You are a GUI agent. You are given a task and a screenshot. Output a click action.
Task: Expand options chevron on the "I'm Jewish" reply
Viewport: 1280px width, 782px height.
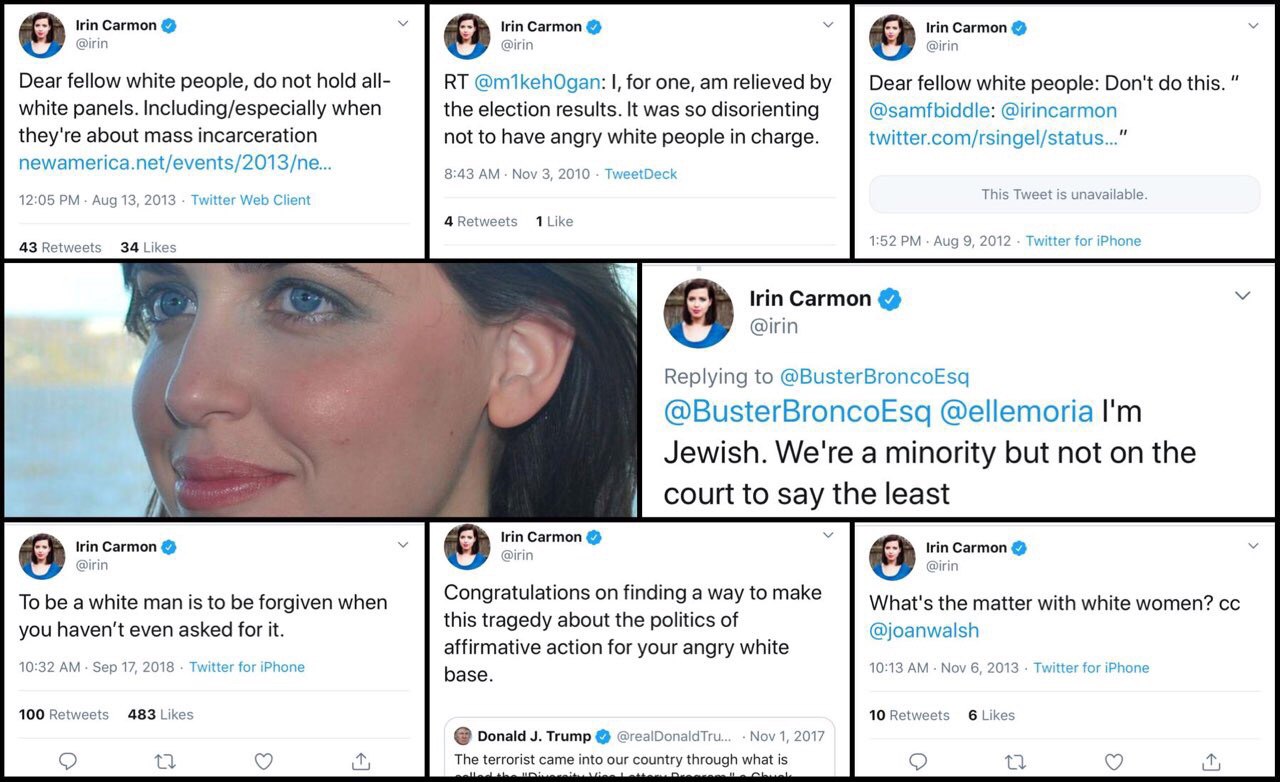[x=1242, y=296]
